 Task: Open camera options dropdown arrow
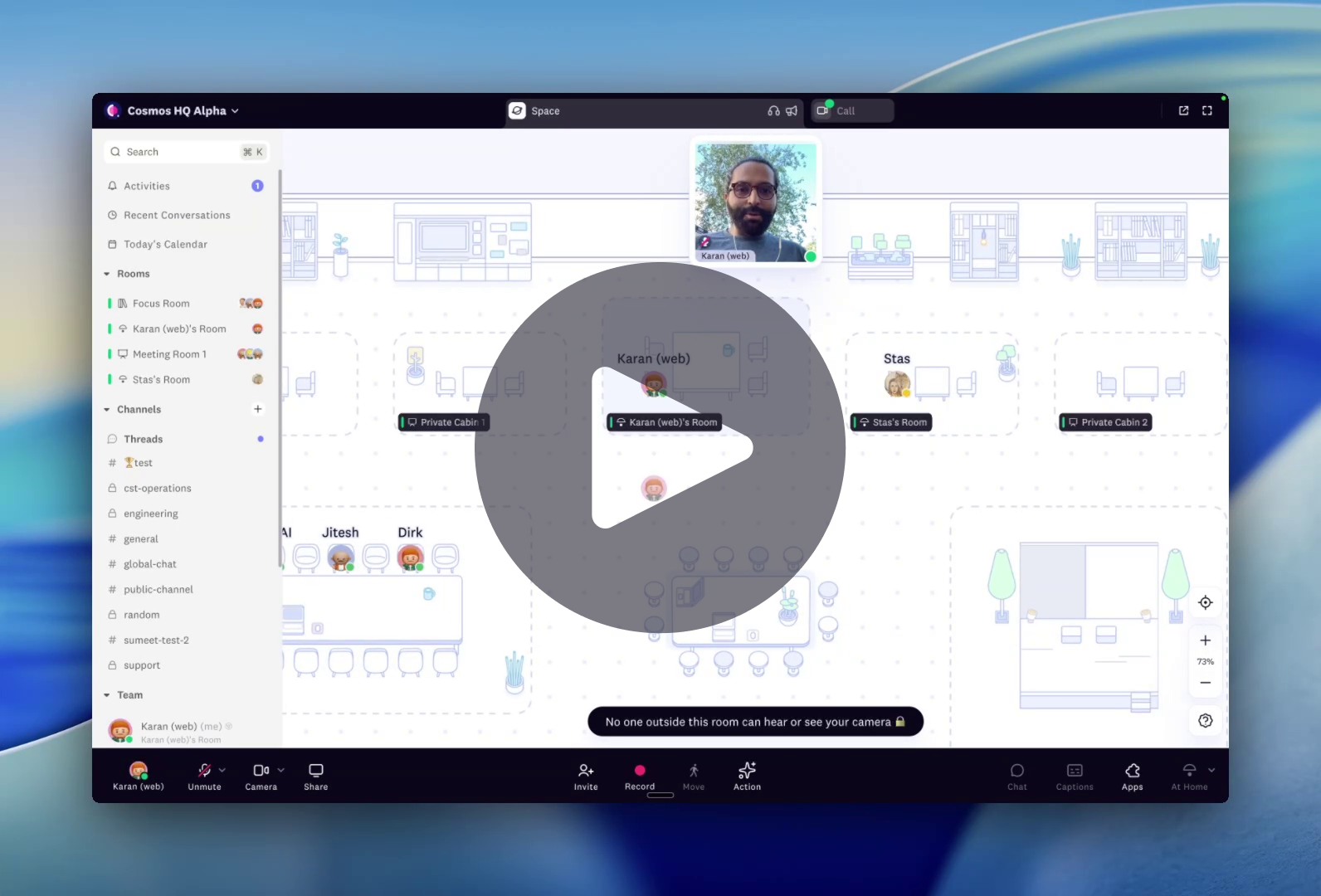[x=281, y=770]
